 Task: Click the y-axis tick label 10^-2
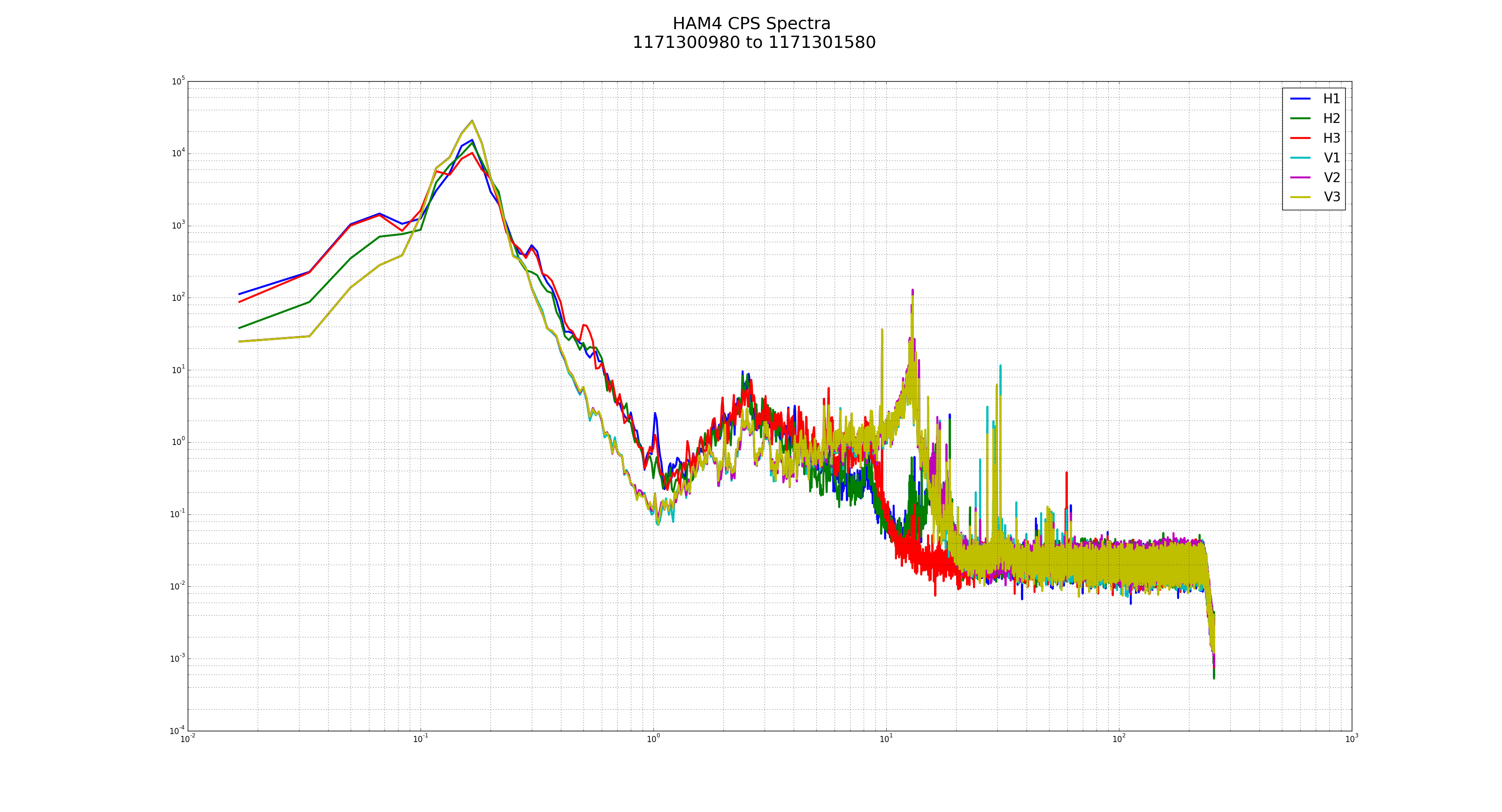click(x=177, y=586)
